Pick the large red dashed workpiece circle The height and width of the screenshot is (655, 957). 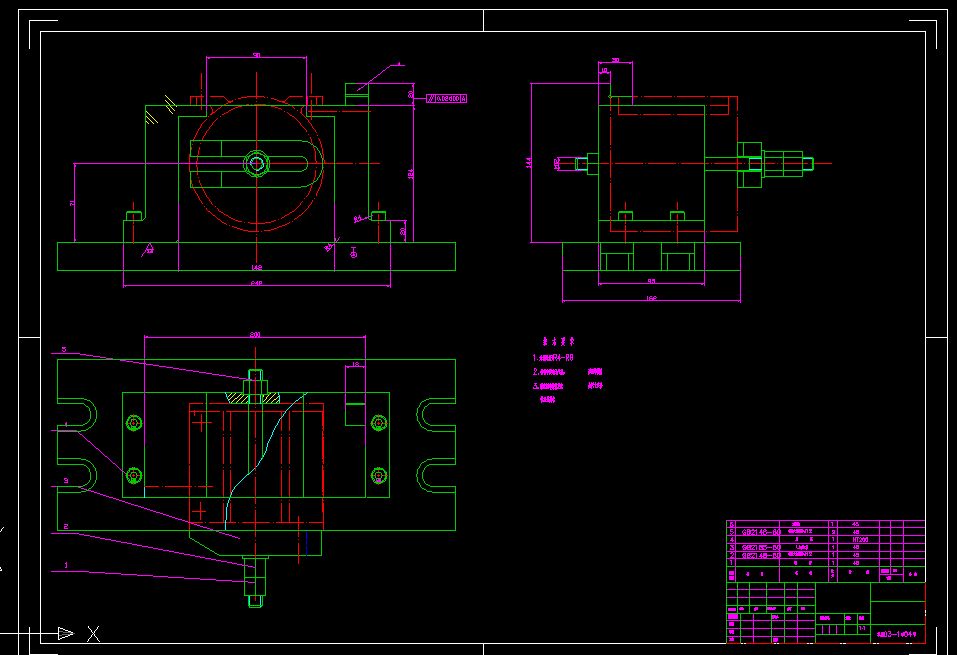pos(256,164)
